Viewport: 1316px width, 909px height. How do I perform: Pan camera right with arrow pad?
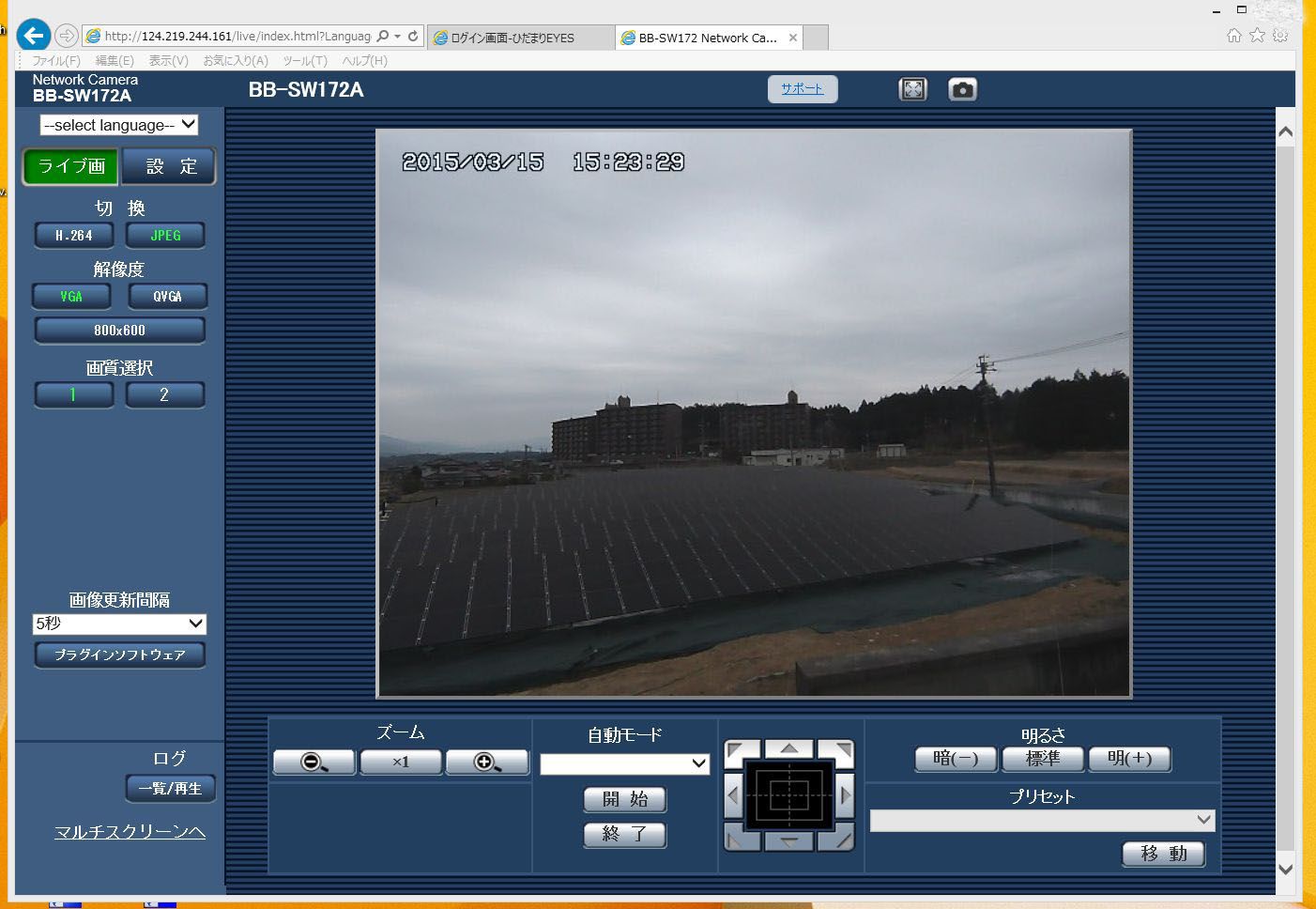(845, 796)
